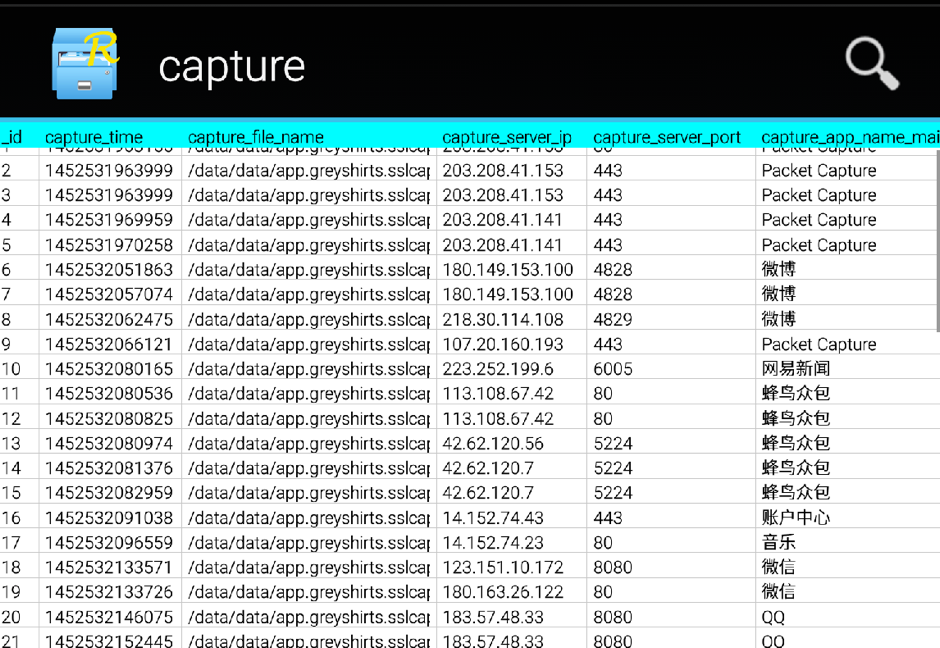Select the capture_server_port column header
The height and width of the screenshot is (648, 940).
pos(667,137)
